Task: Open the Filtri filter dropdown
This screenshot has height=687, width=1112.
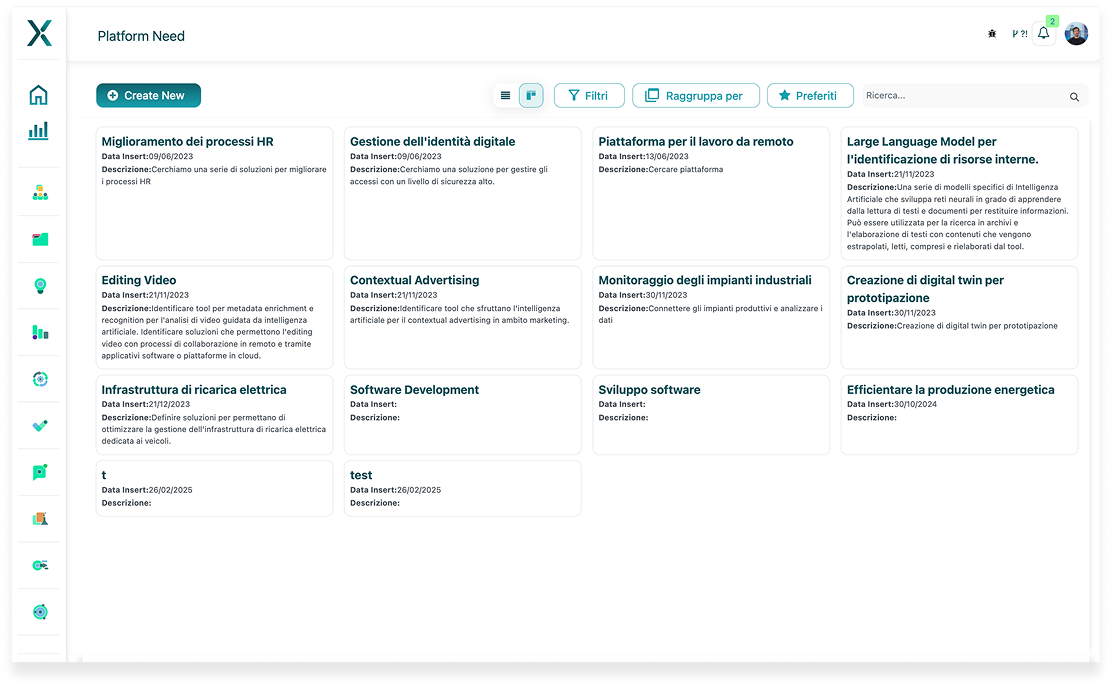Action: (x=589, y=96)
